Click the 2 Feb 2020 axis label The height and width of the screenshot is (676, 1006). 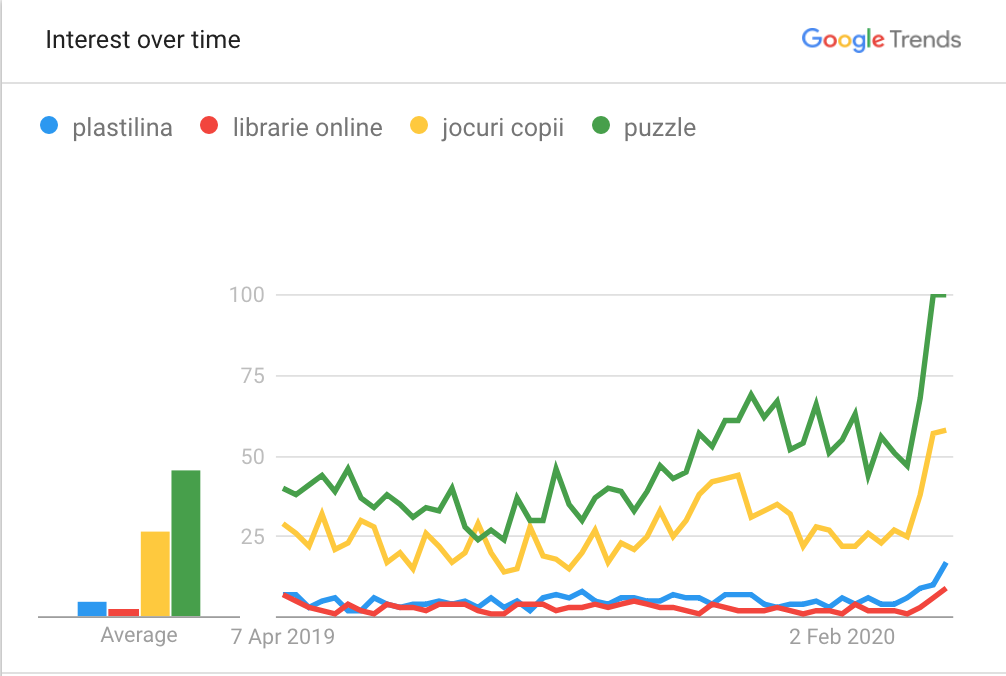click(x=842, y=636)
